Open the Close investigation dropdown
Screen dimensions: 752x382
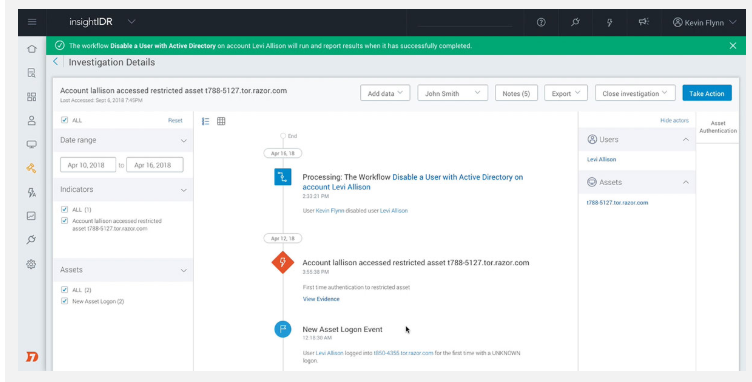coord(635,93)
